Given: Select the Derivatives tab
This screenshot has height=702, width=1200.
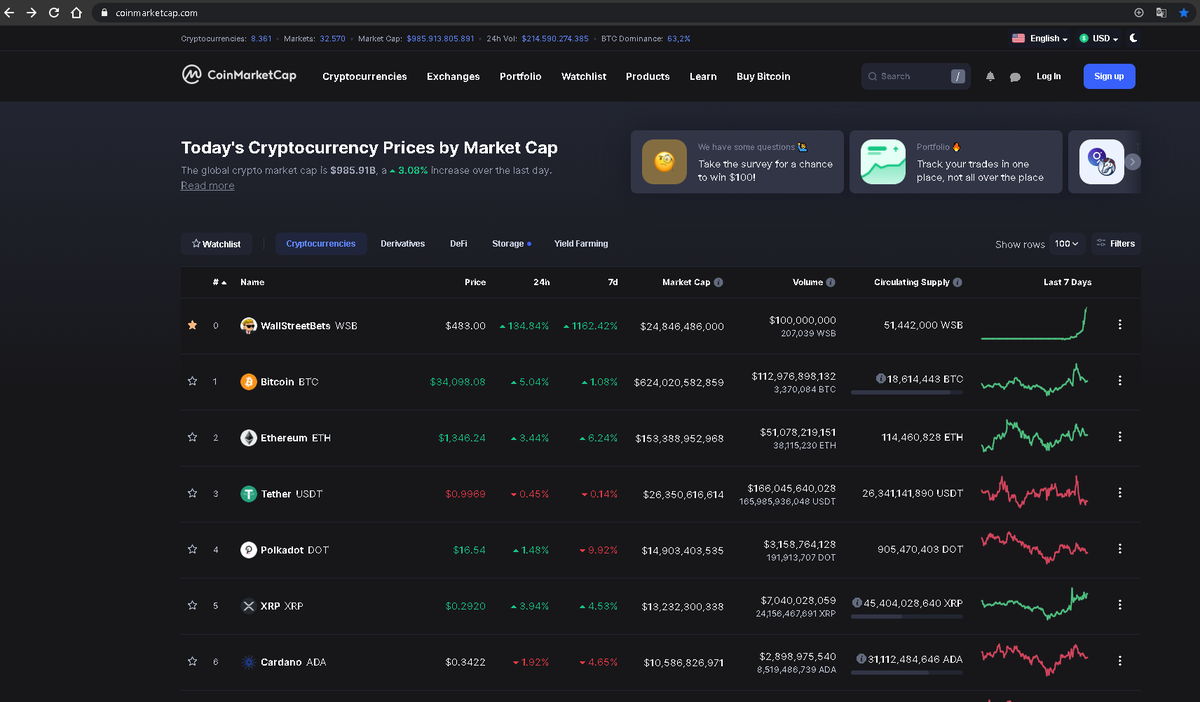Looking at the screenshot, I should coord(403,243).
